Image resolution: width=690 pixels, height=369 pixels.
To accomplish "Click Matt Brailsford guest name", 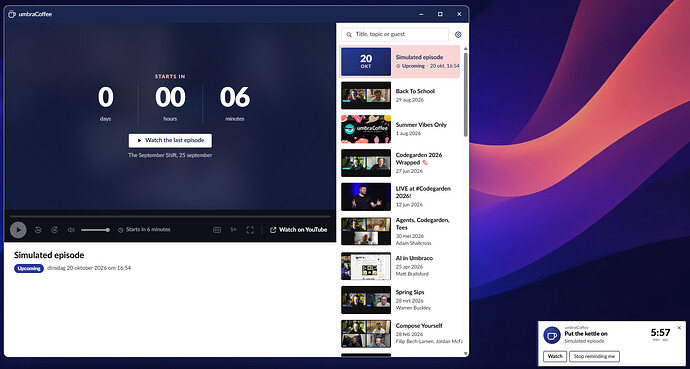I will click(x=412, y=274).
